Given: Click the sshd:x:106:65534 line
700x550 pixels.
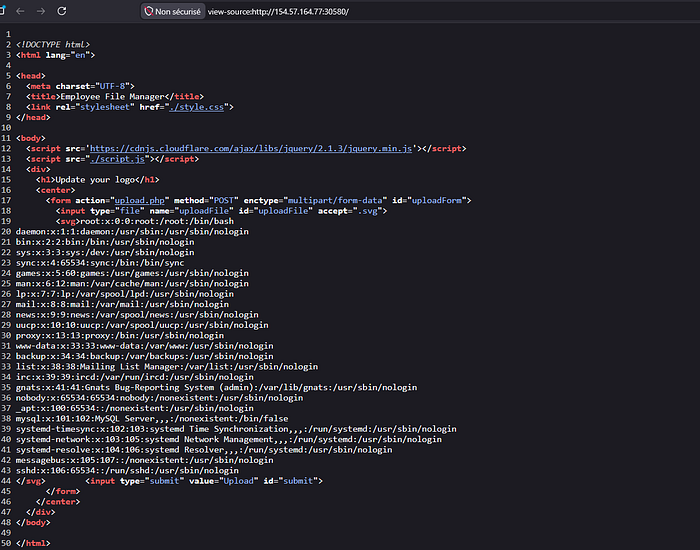Looking at the screenshot, I should pyautogui.click(x=127, y=471).
